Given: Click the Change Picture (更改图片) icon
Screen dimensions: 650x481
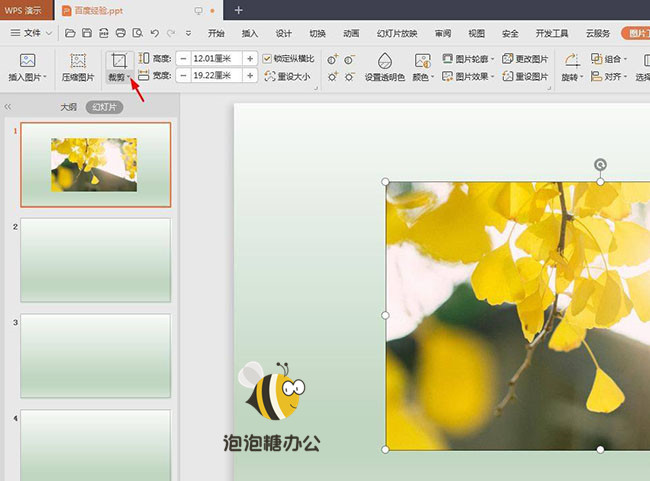Looking at the screenshot, I should (507, 59).
